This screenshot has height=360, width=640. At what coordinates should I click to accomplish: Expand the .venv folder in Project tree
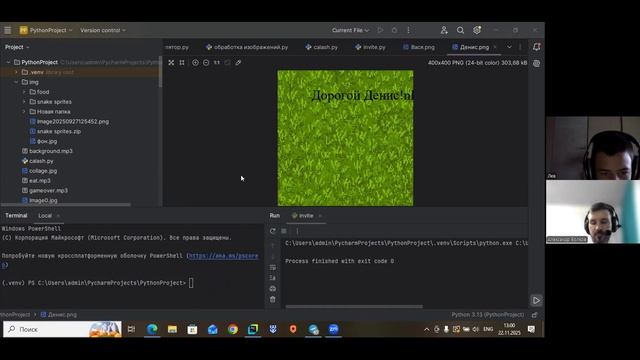[16, 72]
